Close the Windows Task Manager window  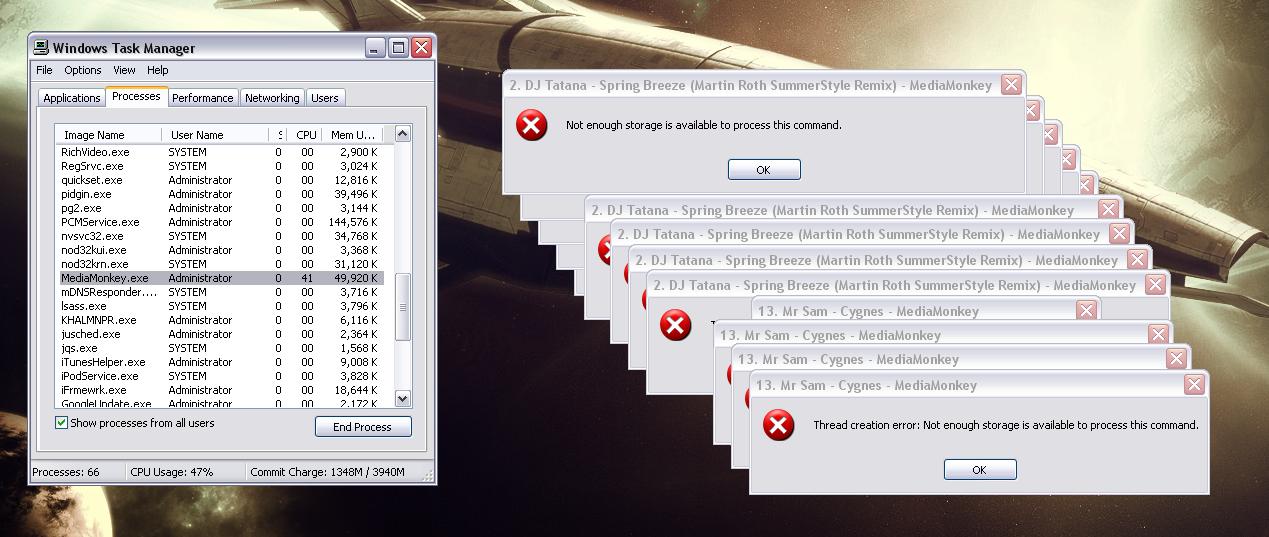click(x=421, y=47)
